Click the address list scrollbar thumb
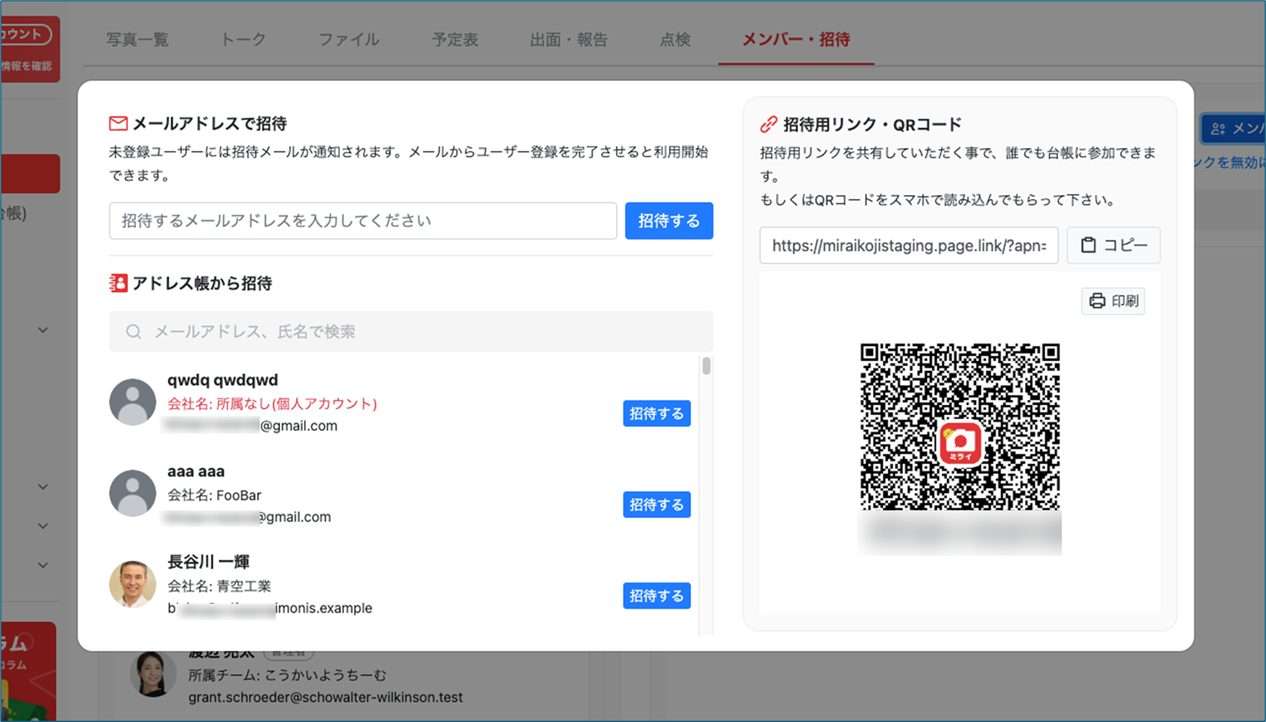The image size is (1266, 722). 707,366
